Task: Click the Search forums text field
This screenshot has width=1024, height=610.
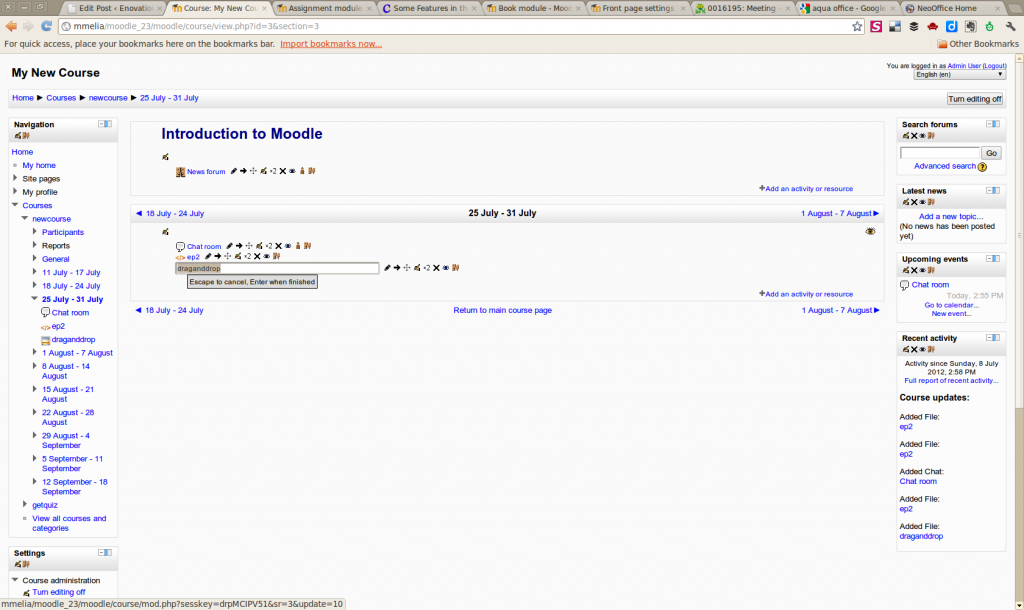Action: (x=940, y=153)
